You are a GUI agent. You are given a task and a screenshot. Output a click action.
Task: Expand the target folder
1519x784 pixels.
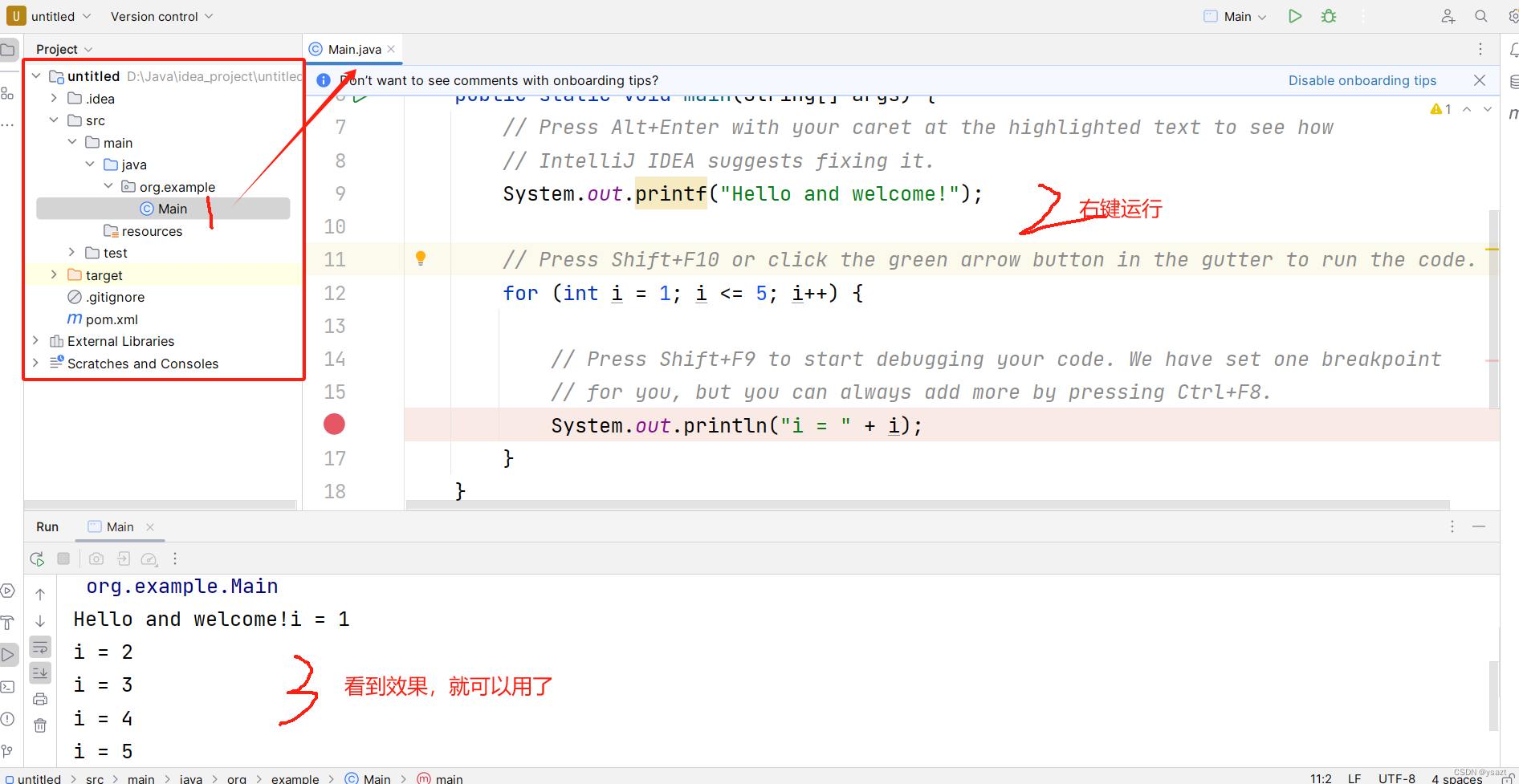54,274
